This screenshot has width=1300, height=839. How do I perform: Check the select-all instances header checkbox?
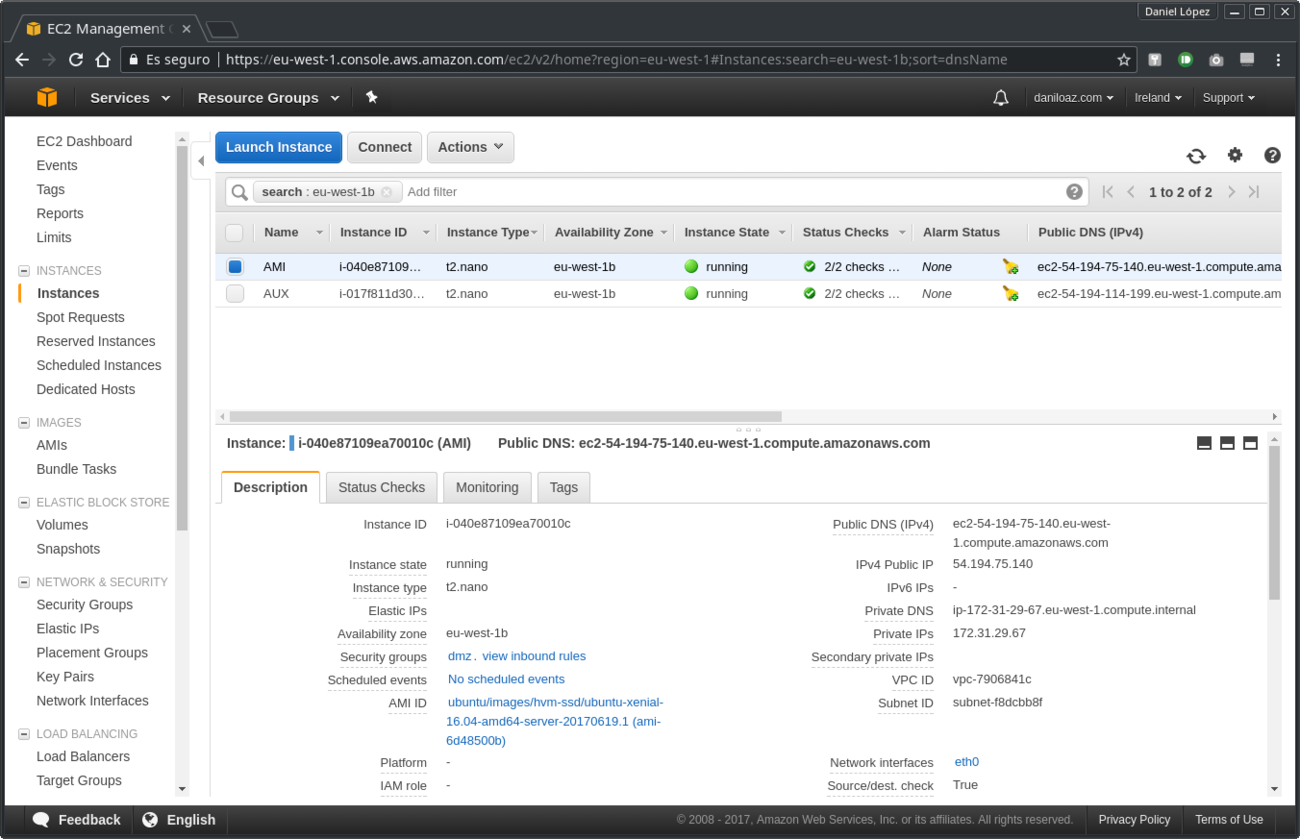point(234,231)
